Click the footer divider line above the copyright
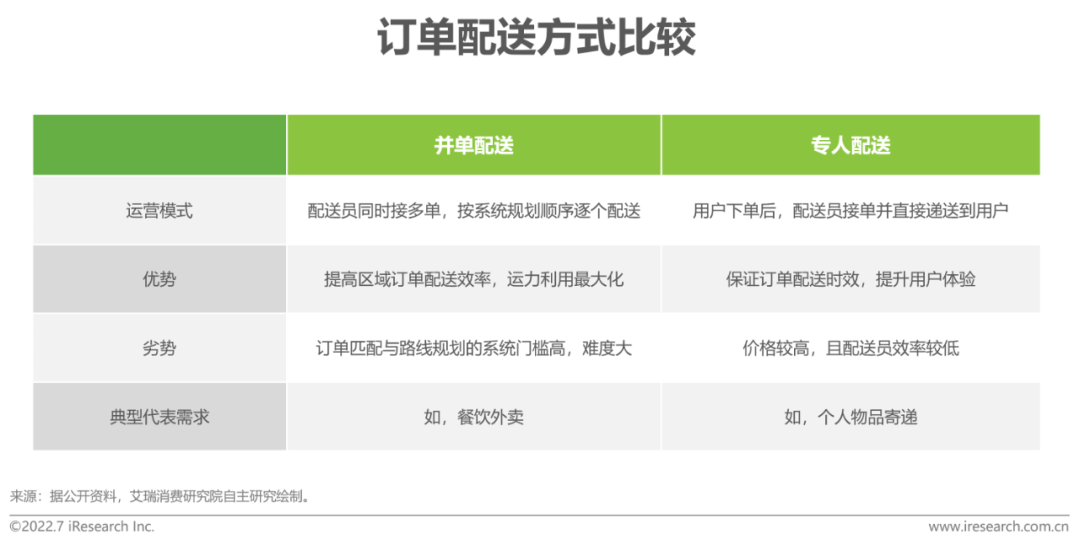This screenshot has width=1080, height=550. point(540,515)
